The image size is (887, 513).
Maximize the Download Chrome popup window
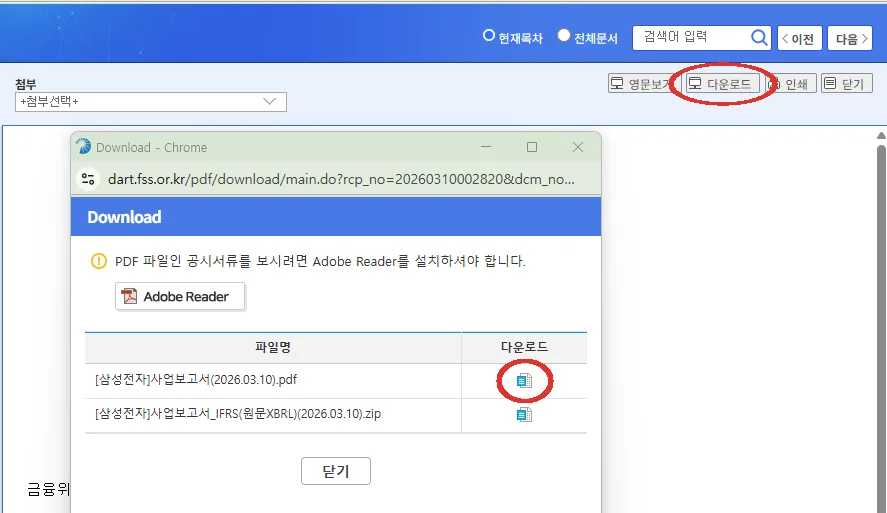(532, 147)
